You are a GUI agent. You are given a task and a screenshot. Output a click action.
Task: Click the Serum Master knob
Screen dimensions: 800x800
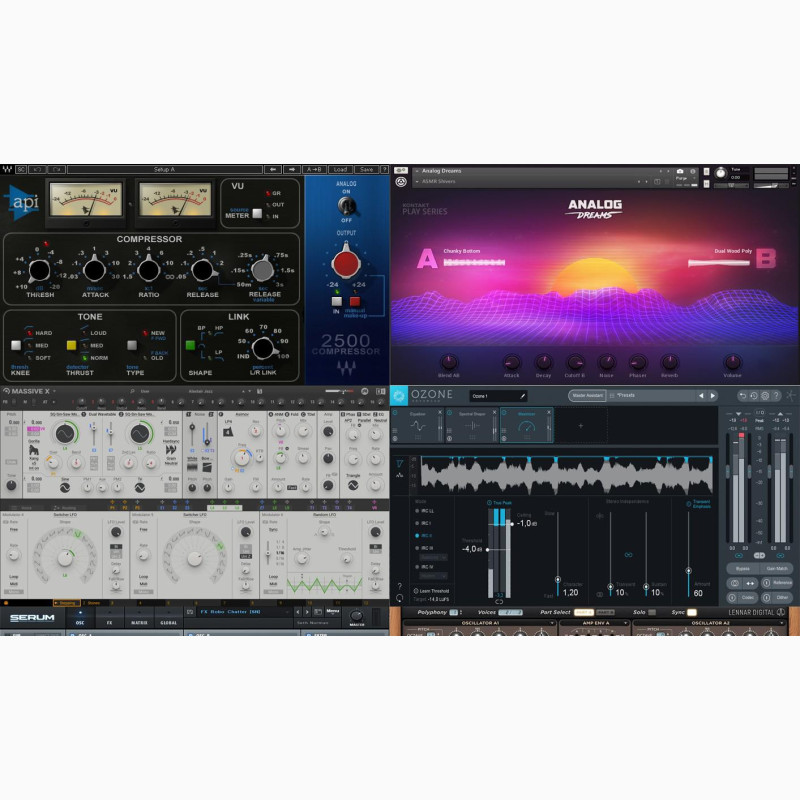pyautogui.click(x=357, y=615)
